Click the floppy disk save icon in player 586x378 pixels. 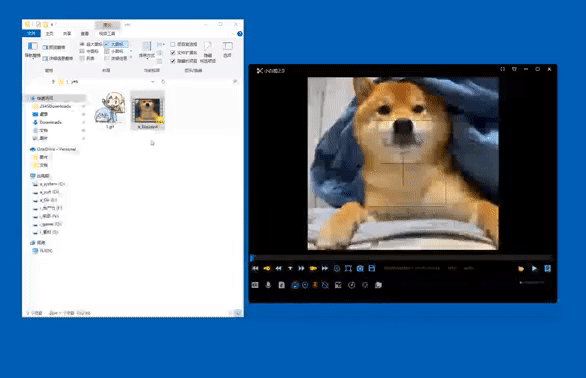pos(371,268)
